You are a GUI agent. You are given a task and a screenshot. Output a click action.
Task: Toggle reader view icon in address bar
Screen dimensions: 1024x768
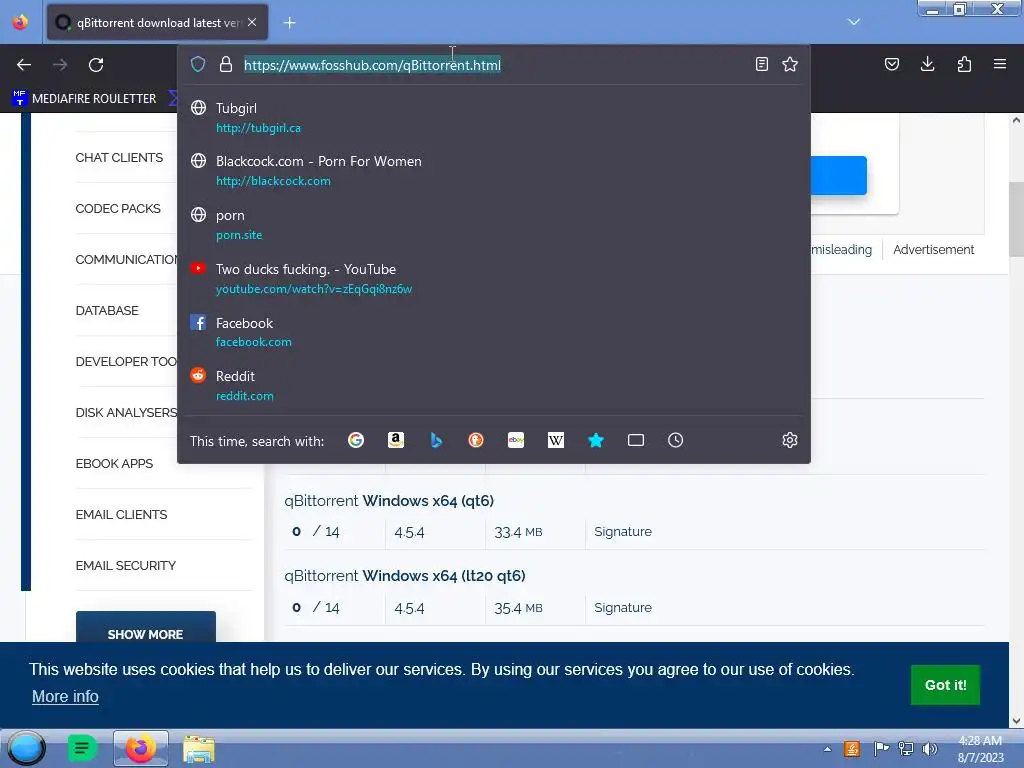761,64
